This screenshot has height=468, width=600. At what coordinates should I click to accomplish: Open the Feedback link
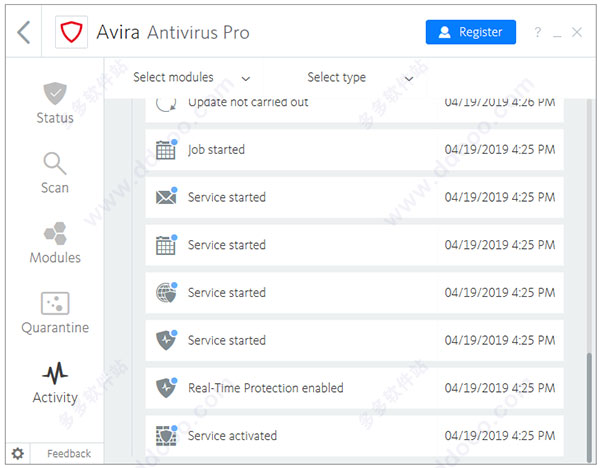pyautogui.click(x=69, y=454)
